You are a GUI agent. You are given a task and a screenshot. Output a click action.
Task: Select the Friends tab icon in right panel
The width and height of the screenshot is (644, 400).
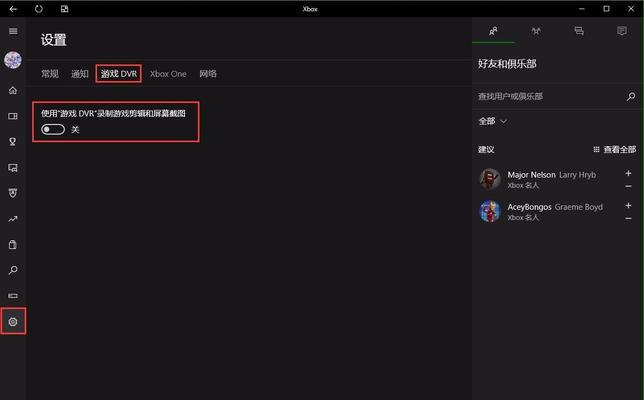[x=493, y=31]
